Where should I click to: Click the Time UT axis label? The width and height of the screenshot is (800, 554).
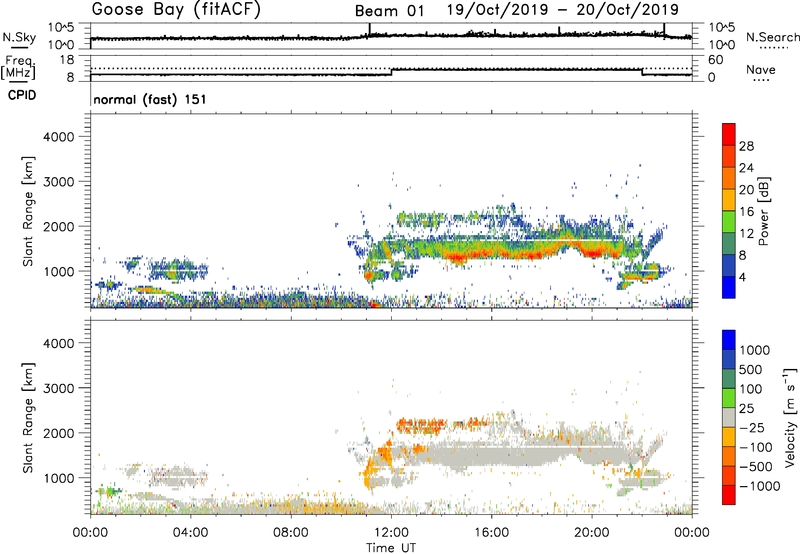(391, 547)
